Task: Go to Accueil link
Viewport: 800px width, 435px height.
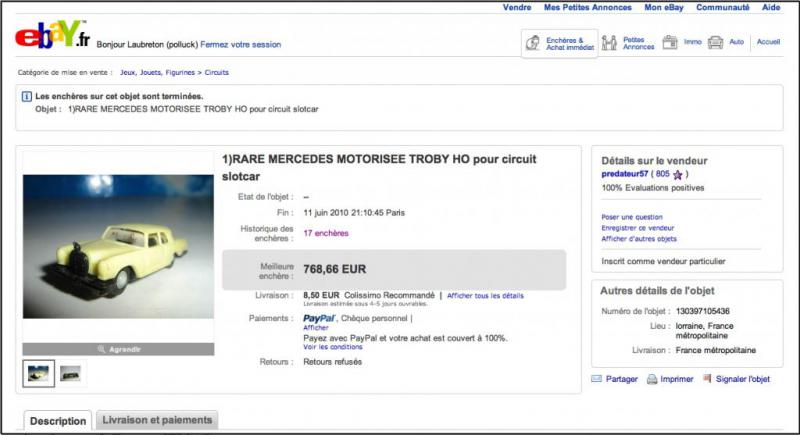Action: (768, 42)
